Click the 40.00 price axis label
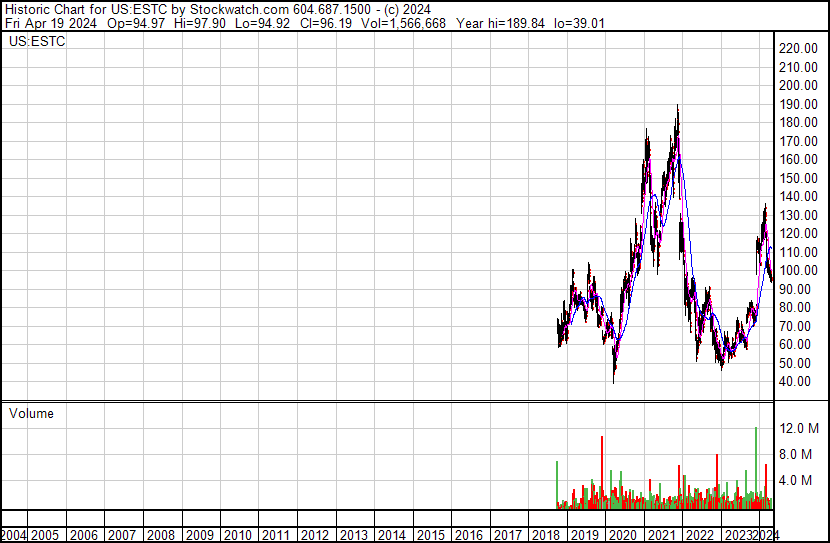This screenshot has height=543, width=830. point(799,382)
